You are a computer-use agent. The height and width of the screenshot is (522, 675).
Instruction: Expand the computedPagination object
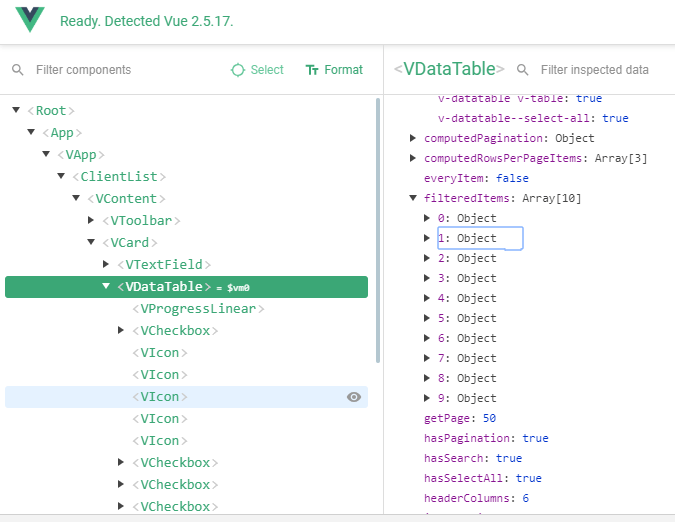[414, 138]
